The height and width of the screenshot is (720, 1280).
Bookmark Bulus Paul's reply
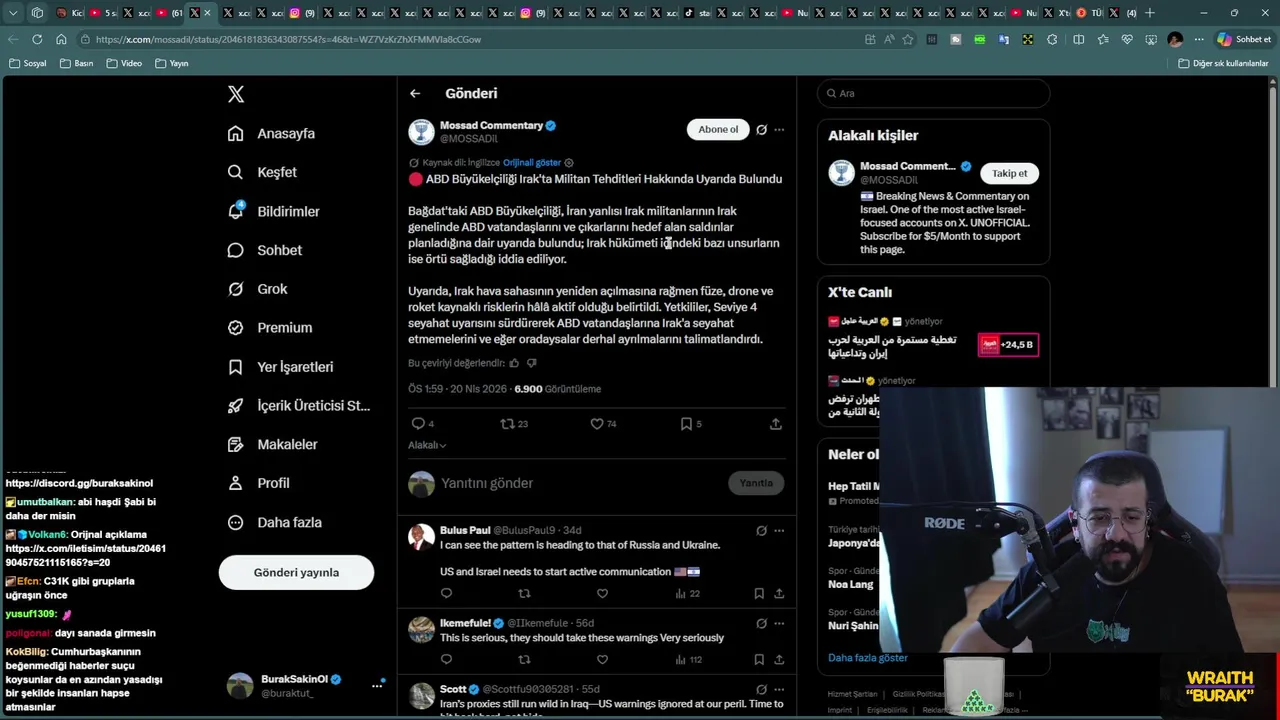(759, 593)
